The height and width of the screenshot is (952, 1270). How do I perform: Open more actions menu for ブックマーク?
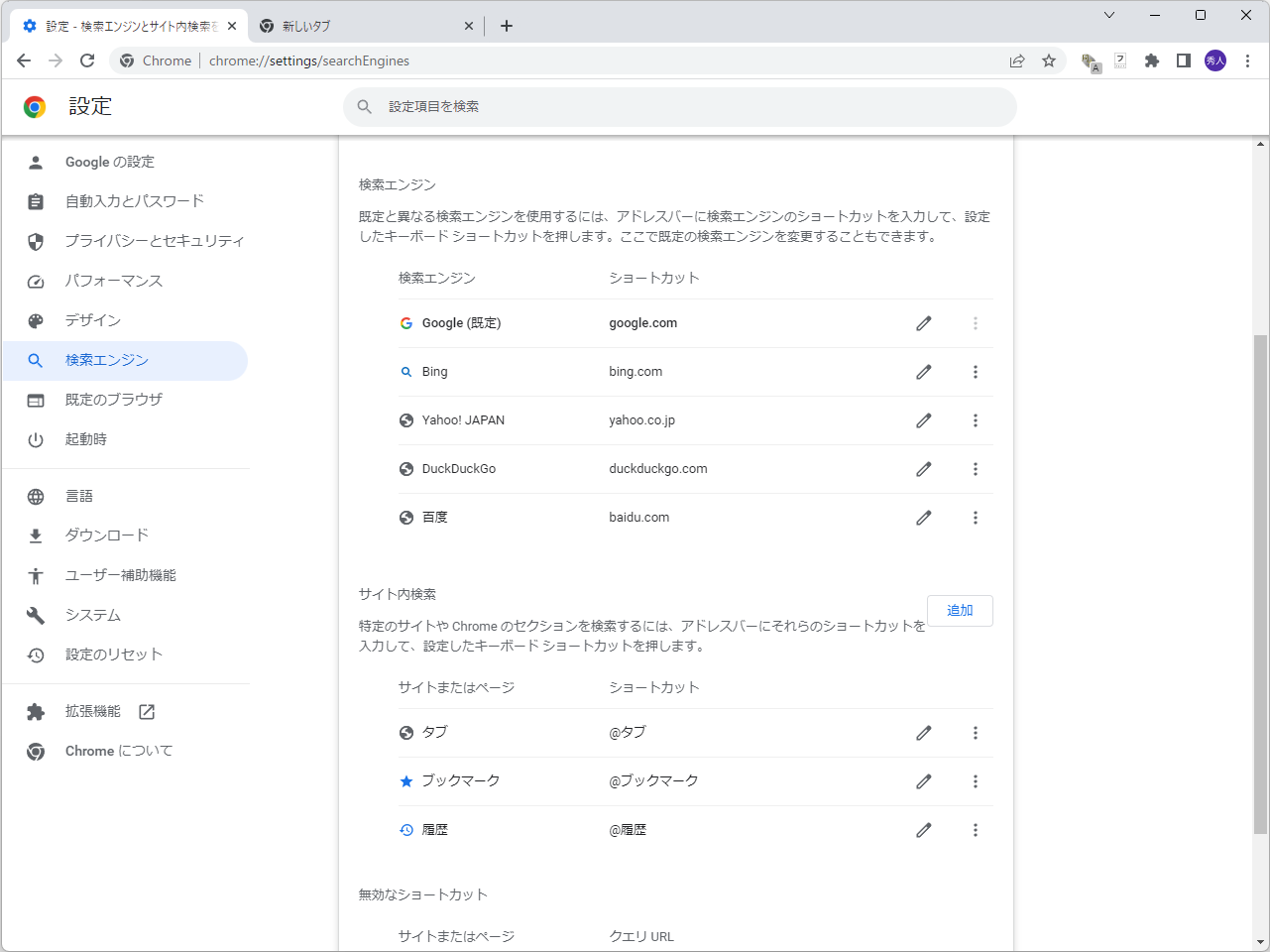coord(976,780)
